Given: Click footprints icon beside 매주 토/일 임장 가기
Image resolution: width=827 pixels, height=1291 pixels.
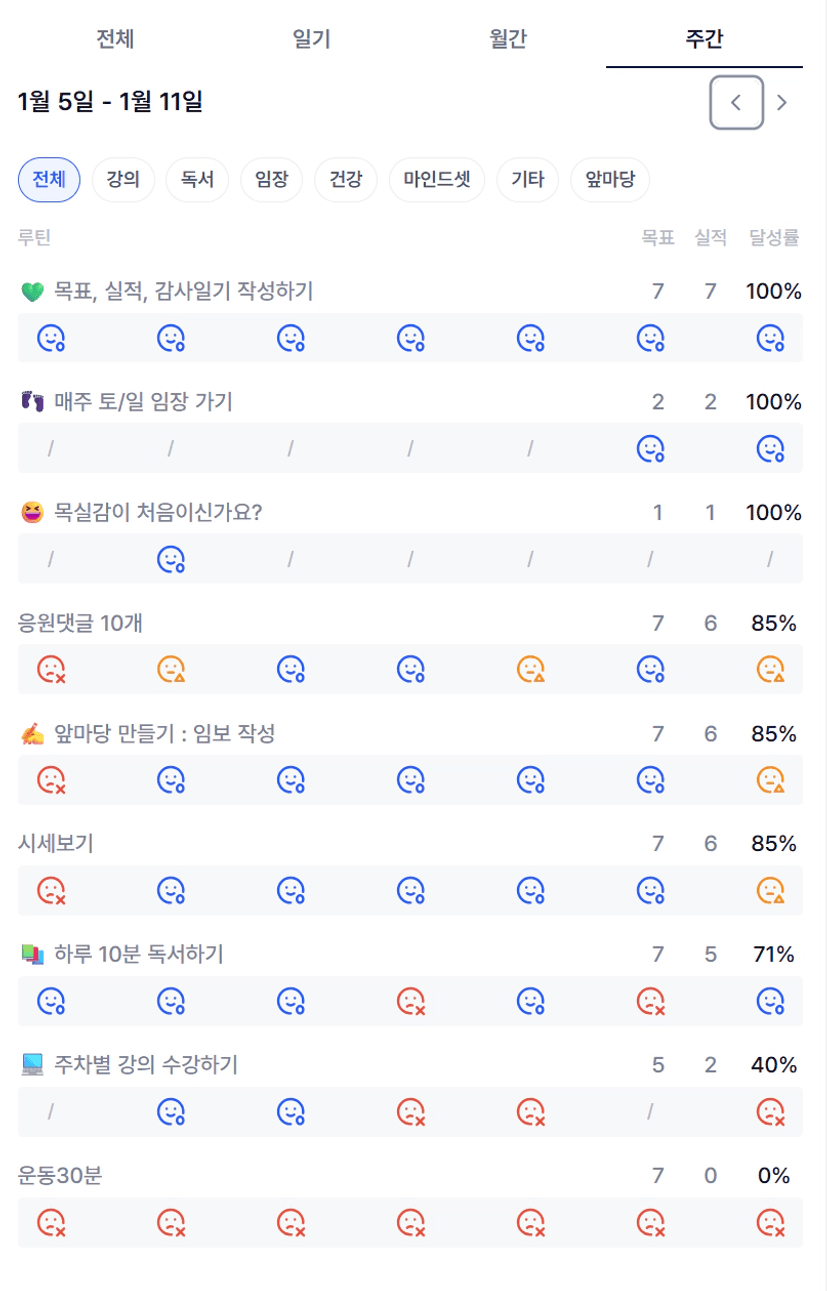Looking at the screenshot, I should pos(32,402).
